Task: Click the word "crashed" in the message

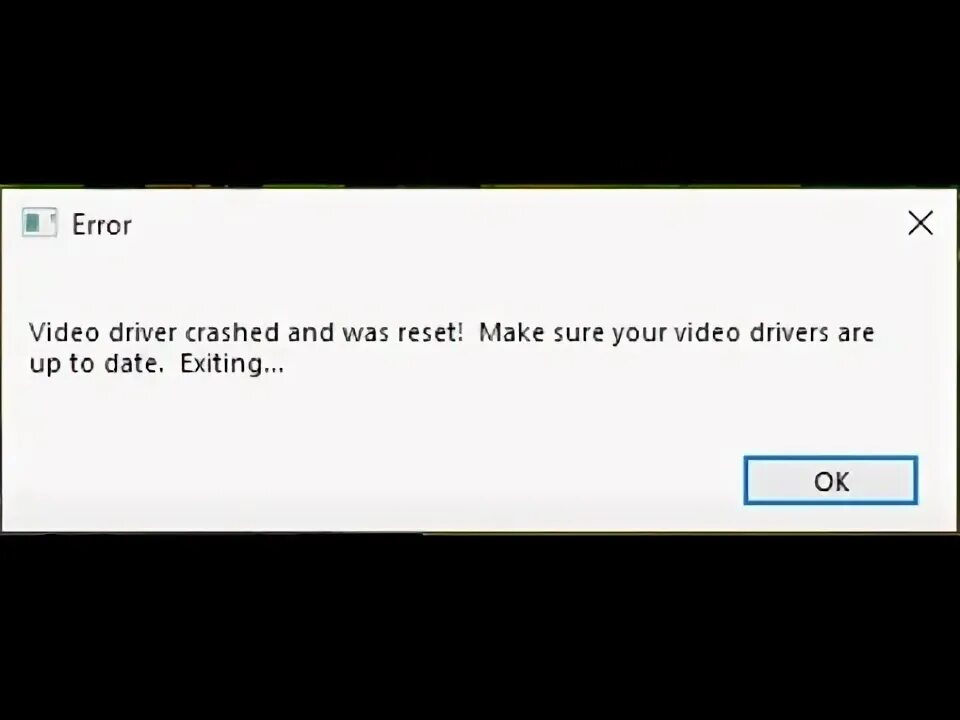Action: 232,332
